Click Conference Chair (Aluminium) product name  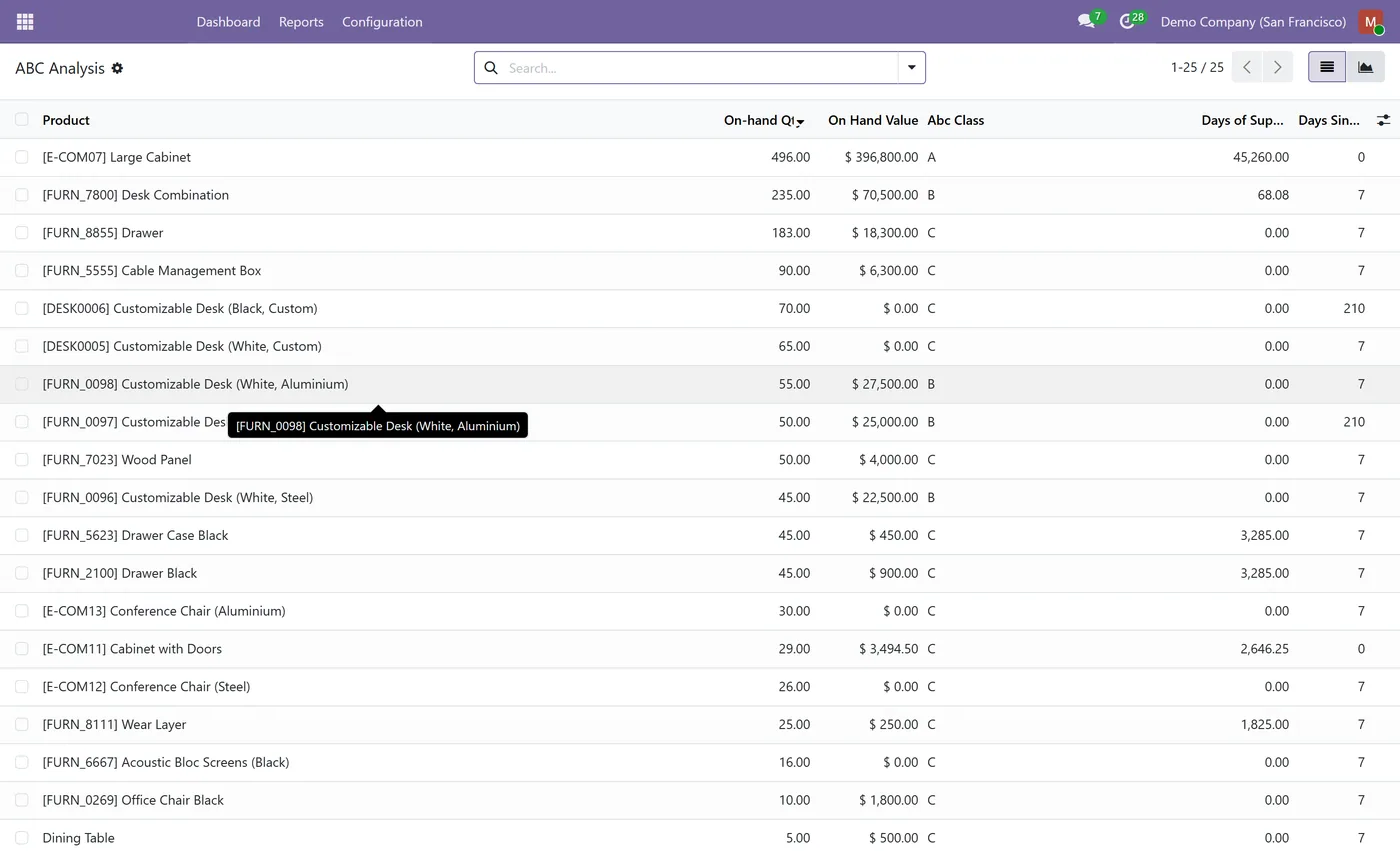click(x=164, y=611)
